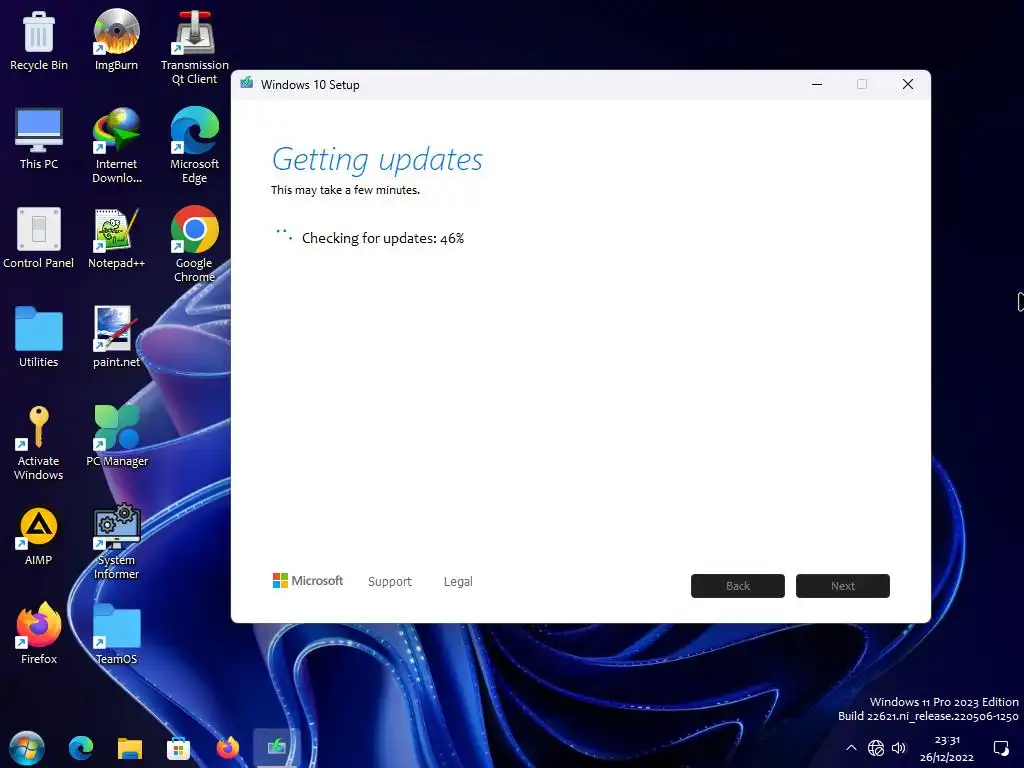This screenshot has width=1024, height=768.
Task: Select the System Informer desktop shortcut
Action: click(x=116, y=542)
